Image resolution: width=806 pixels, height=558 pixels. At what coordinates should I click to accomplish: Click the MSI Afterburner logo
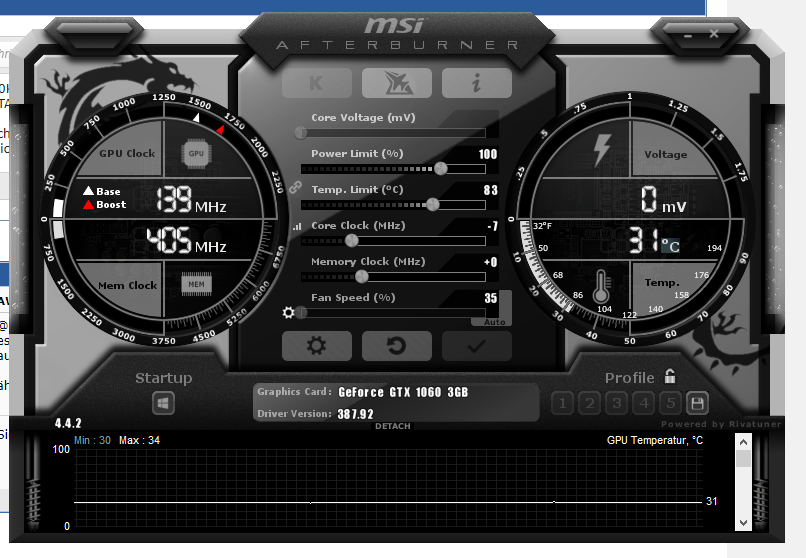pos(397,34)
